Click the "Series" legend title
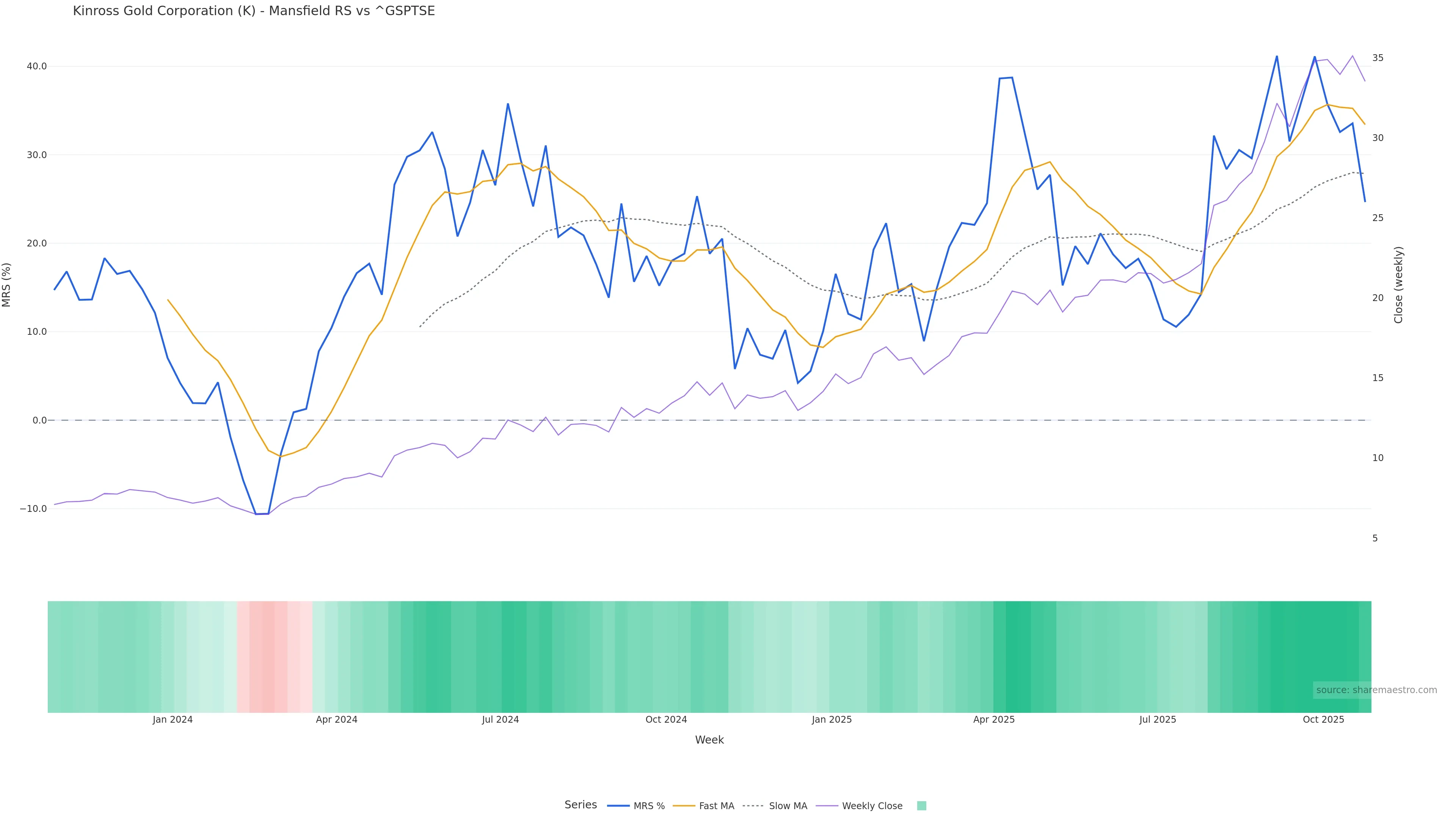Viewport: 1456px width, 819px height. (581, 805)
